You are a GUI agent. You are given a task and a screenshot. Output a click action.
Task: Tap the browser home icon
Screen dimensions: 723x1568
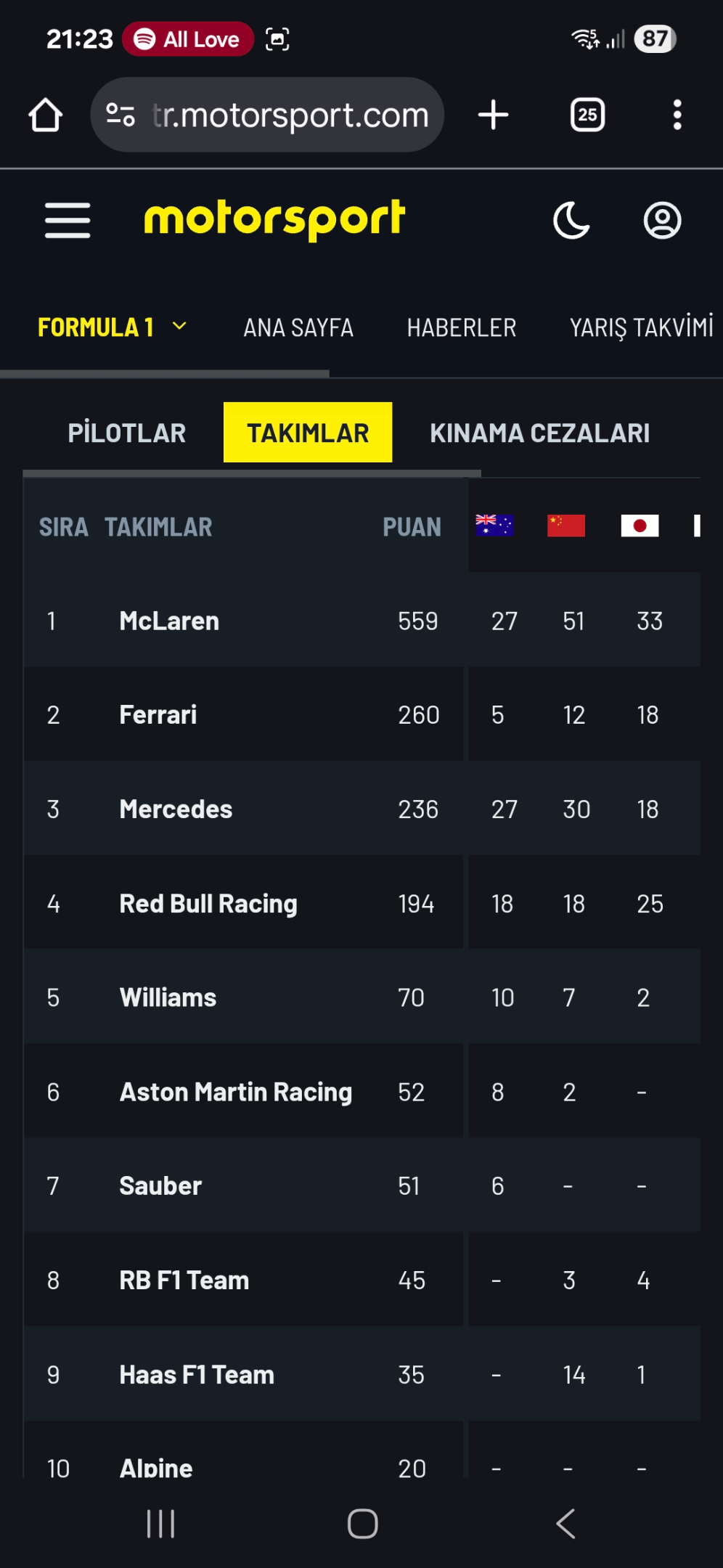tap(45, 115)
